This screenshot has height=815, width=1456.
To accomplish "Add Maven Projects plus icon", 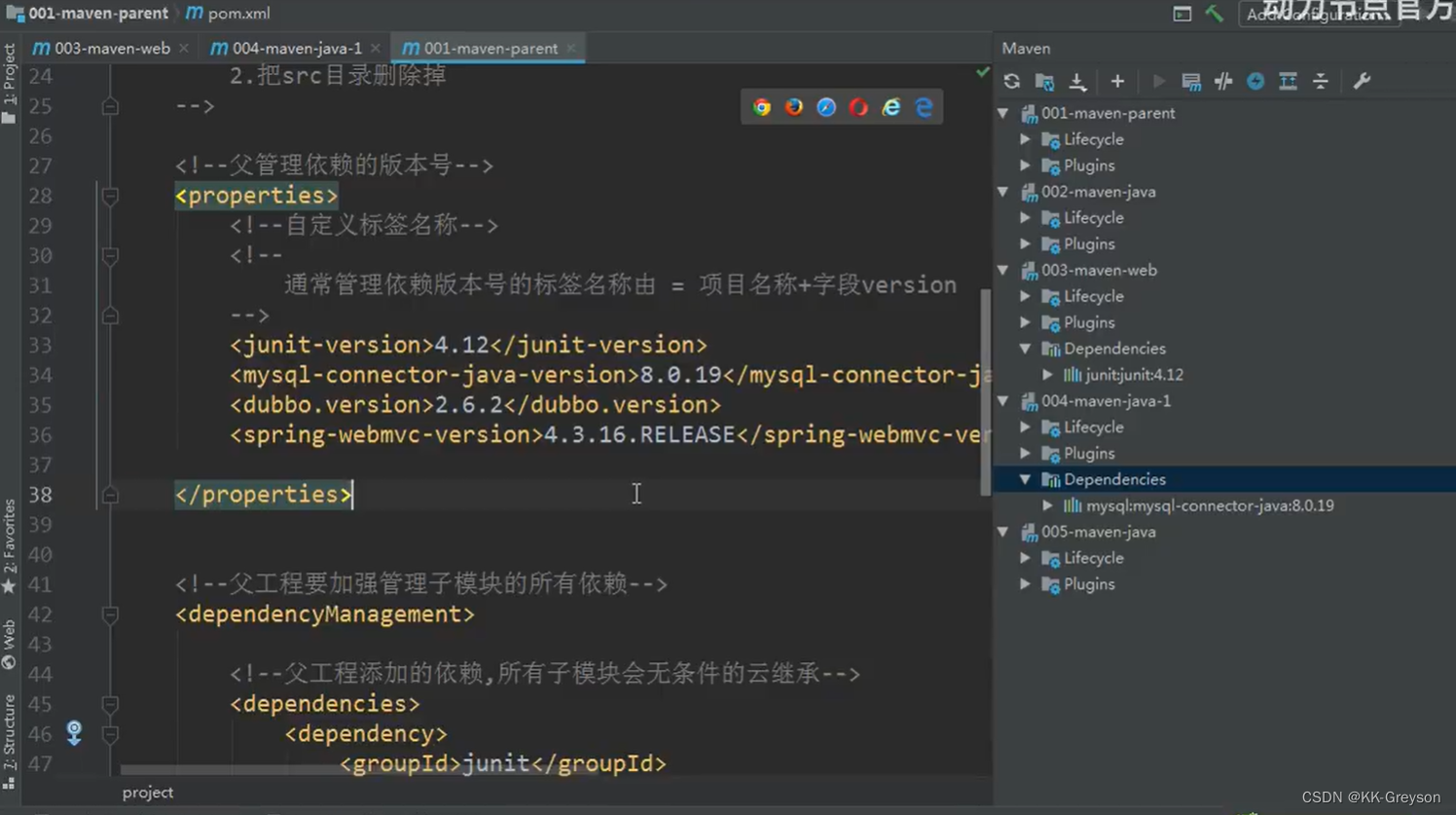I will 1117,82.
